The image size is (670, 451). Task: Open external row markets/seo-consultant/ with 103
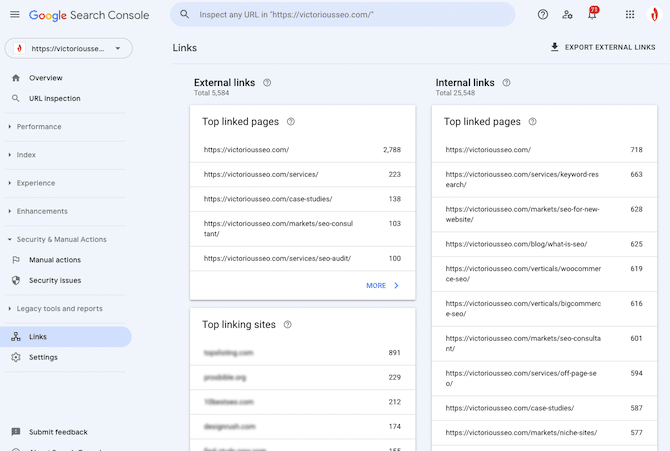pos(303,229)
